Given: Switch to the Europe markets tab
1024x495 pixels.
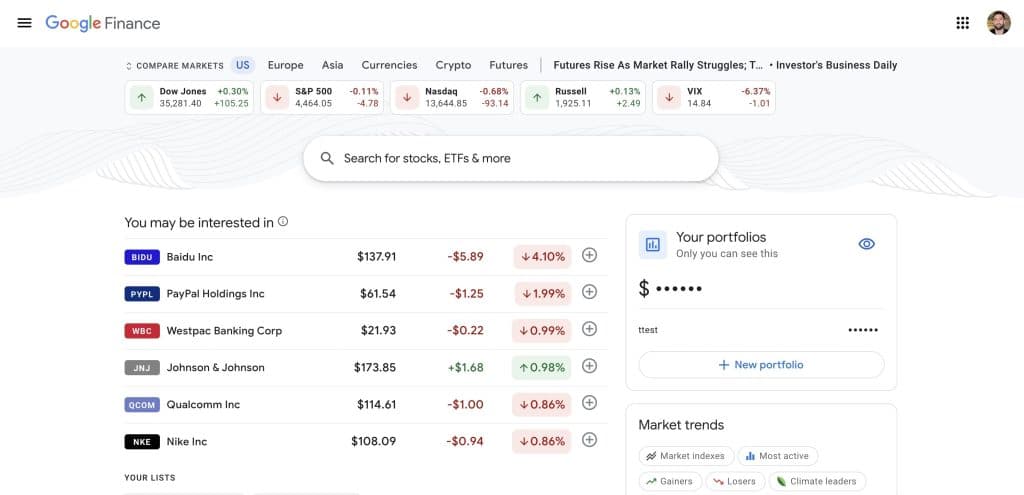Looking at the screenshot, I should point(285,65).
